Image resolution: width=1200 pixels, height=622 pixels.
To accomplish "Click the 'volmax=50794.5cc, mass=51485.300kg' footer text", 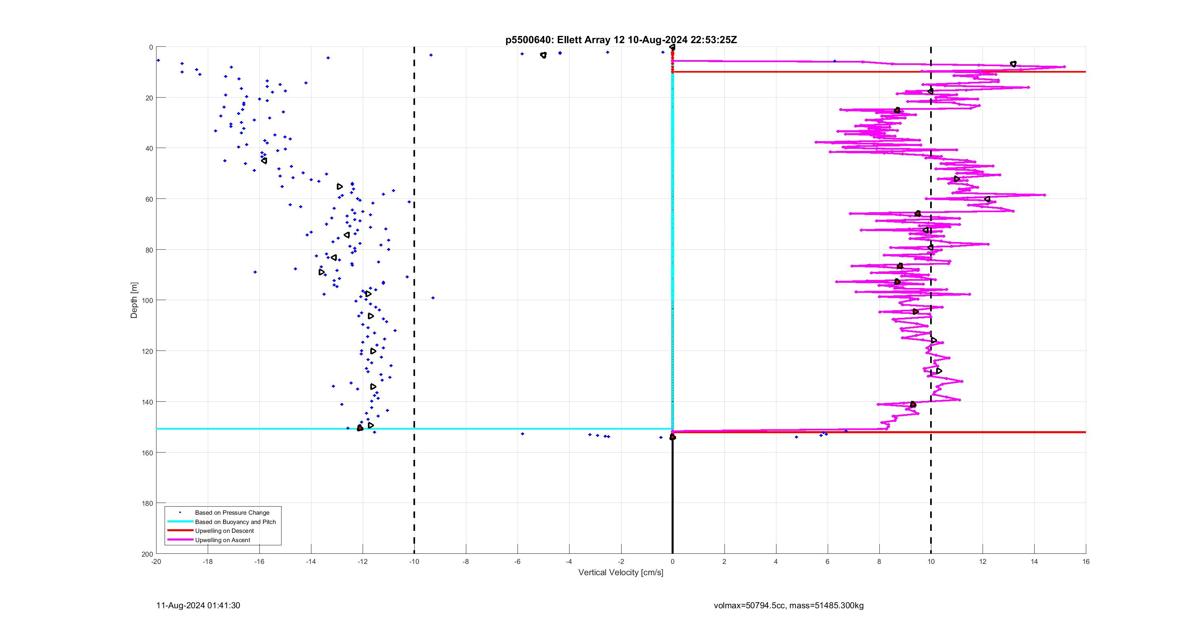I will 789,605.
